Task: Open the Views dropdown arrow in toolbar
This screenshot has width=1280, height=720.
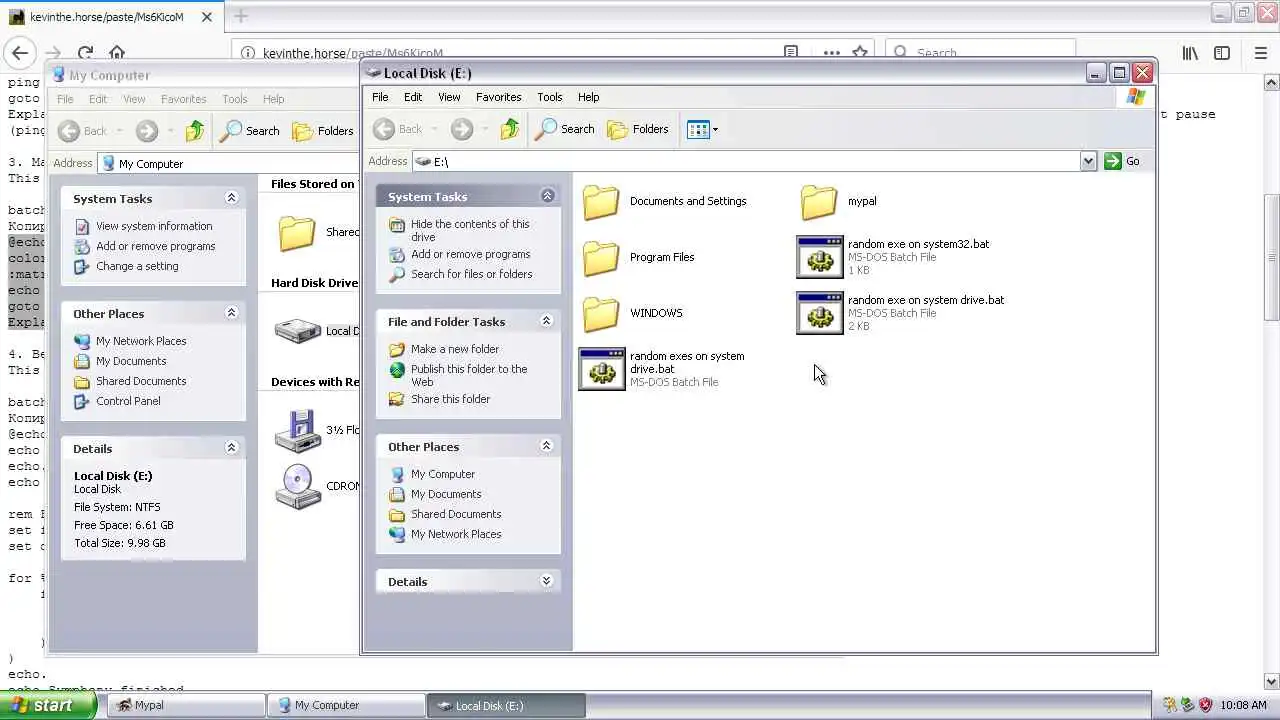Action: pos(715,129)
